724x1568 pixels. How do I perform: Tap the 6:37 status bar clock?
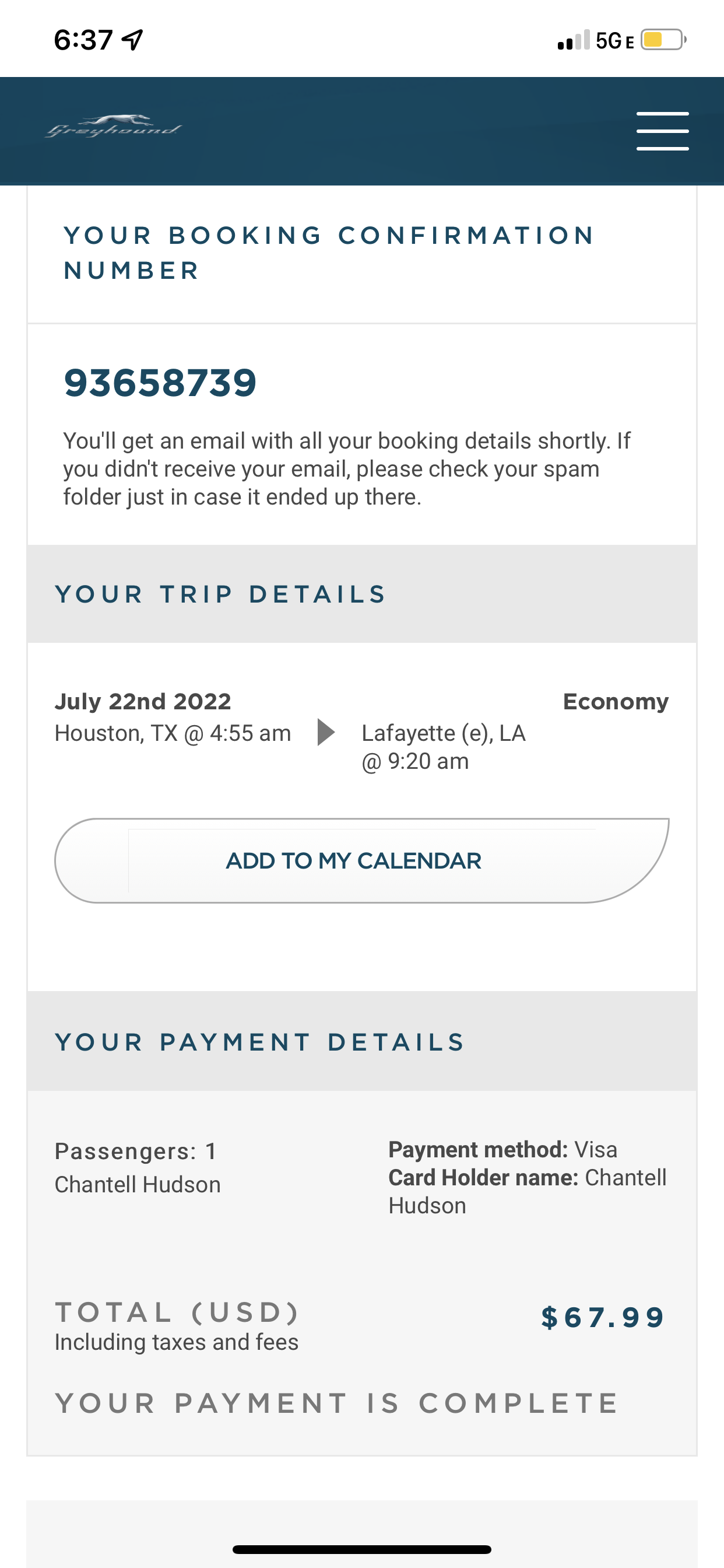click(83, 40)
